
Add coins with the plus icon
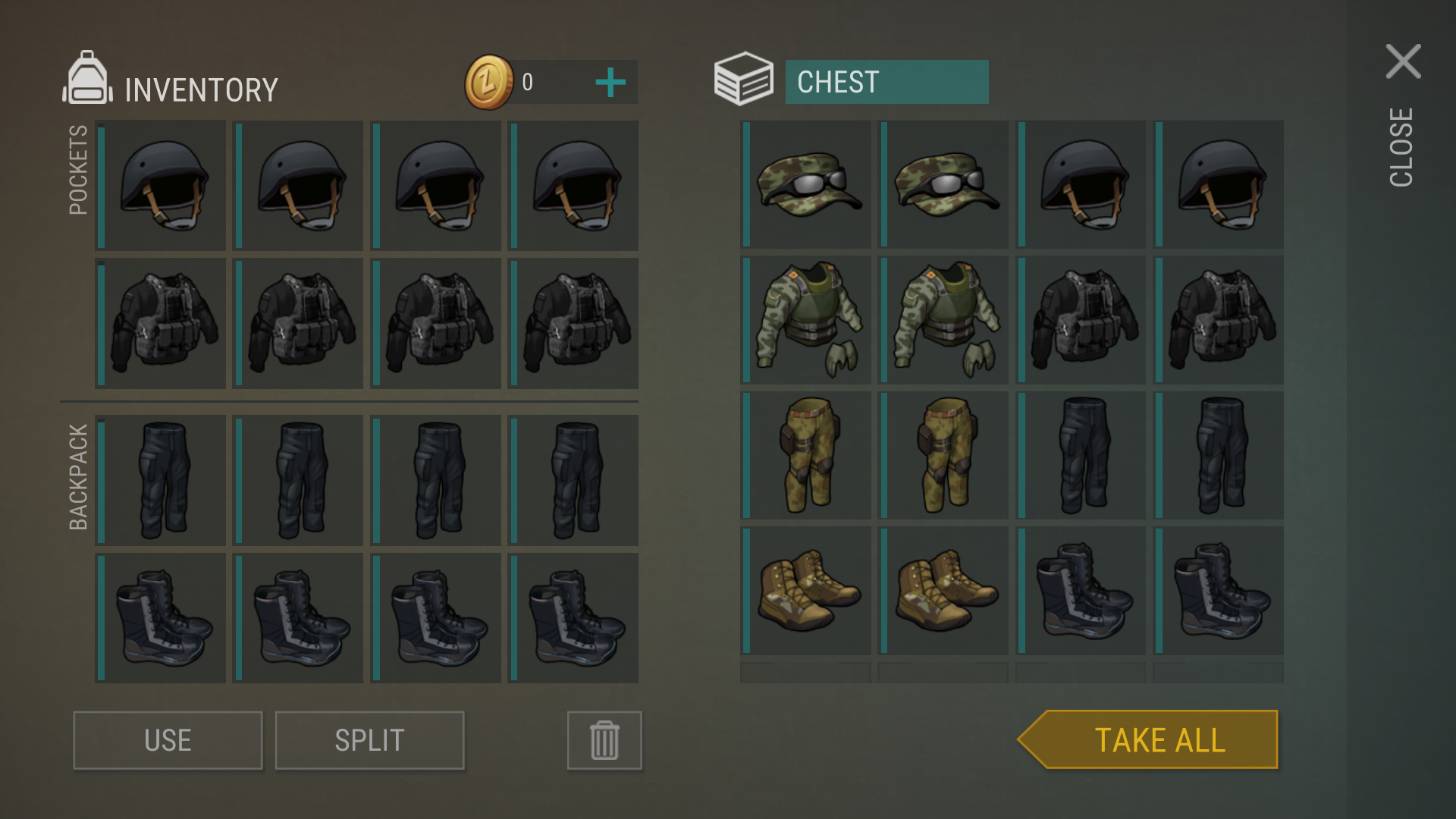click(x=610, y=83)
